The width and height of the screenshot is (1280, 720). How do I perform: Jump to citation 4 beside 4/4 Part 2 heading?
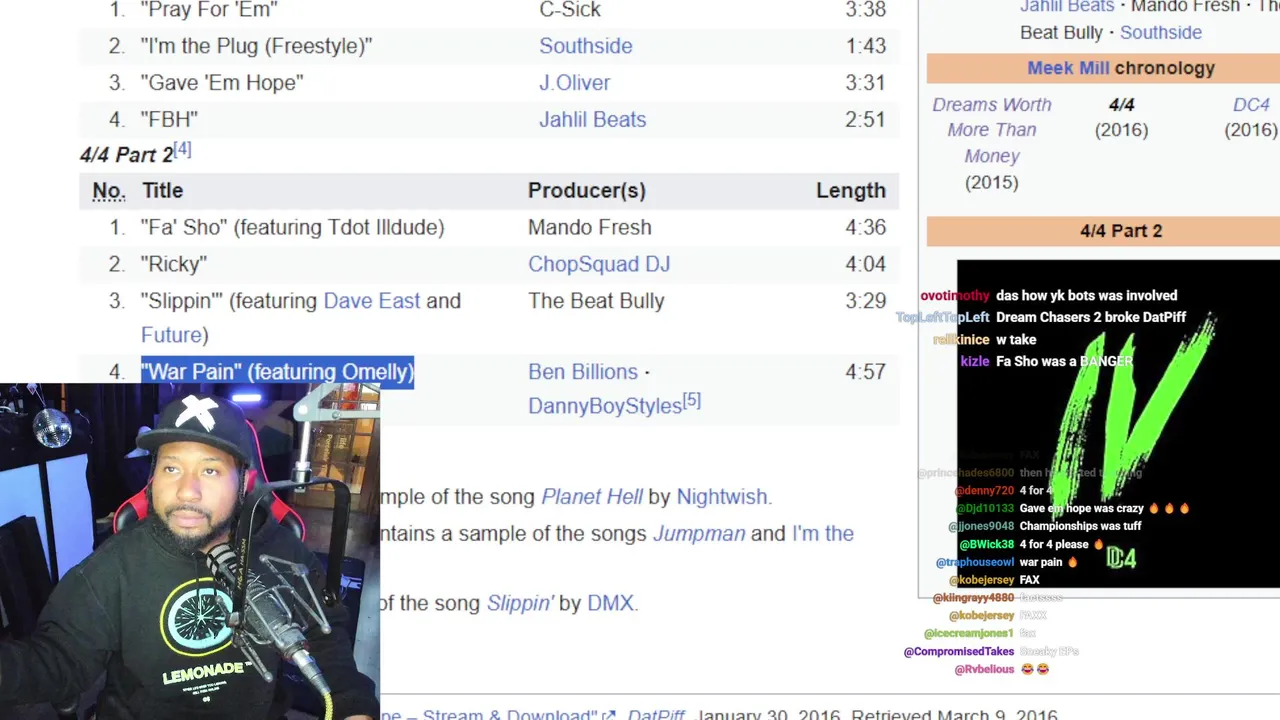pos(182,149)
